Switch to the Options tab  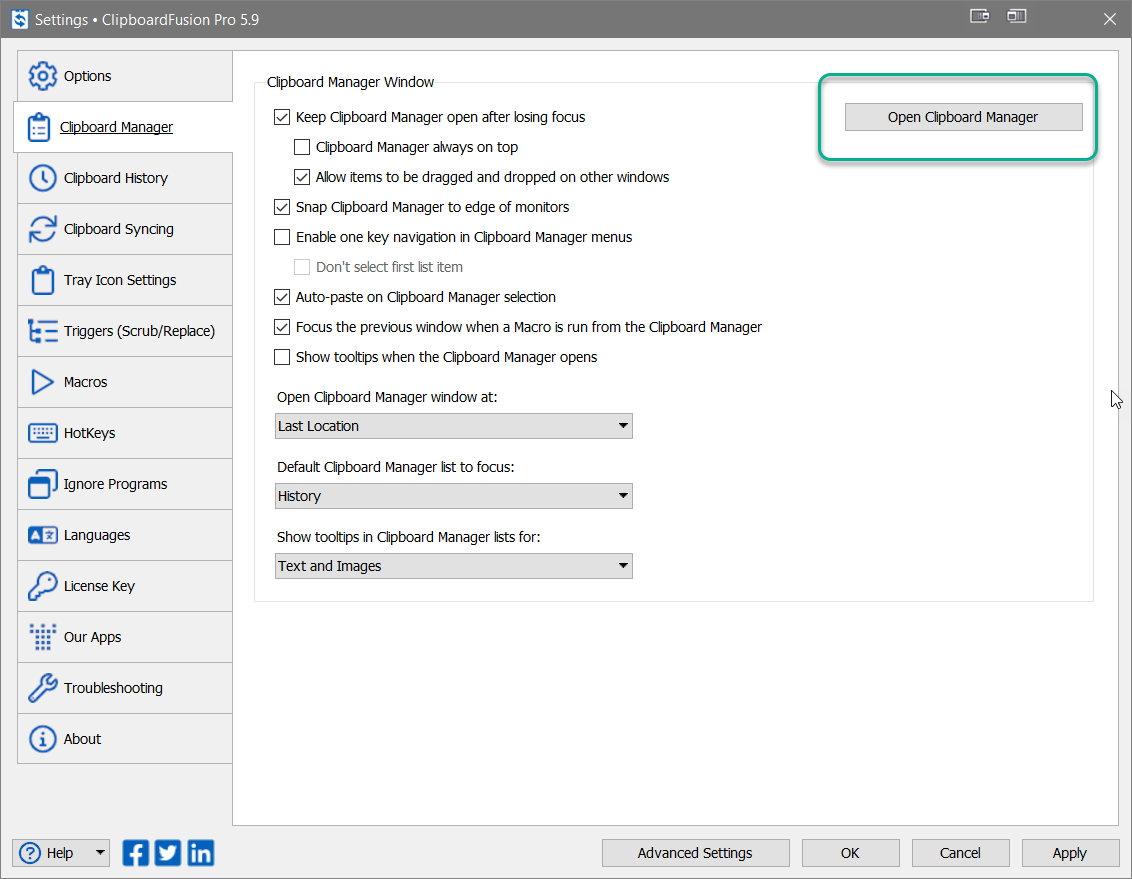[x=125, y=76]
